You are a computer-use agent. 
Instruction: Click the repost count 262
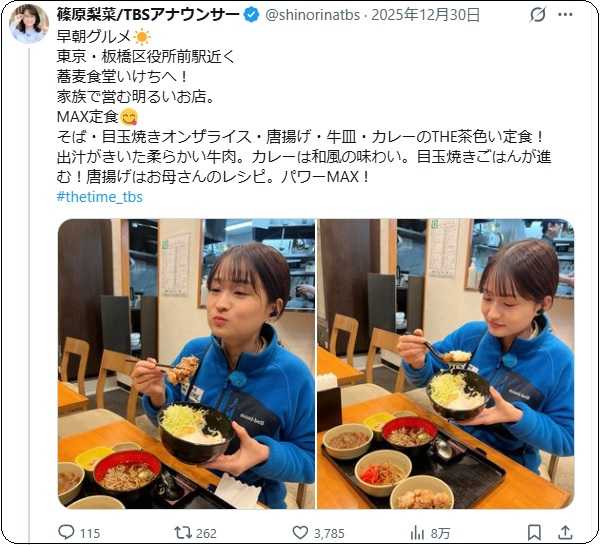(x=206, y=533)
